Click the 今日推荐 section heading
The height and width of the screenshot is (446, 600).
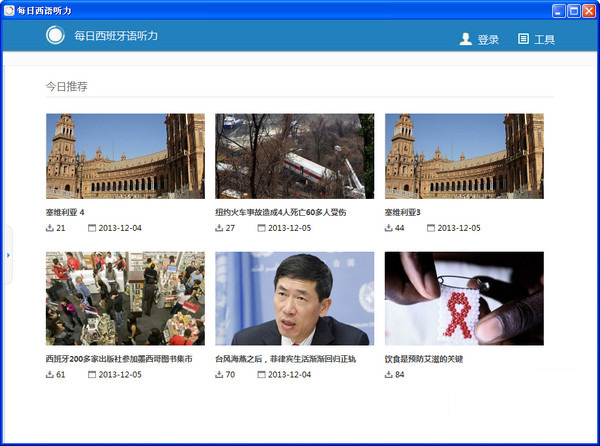(x=67, y=86)
